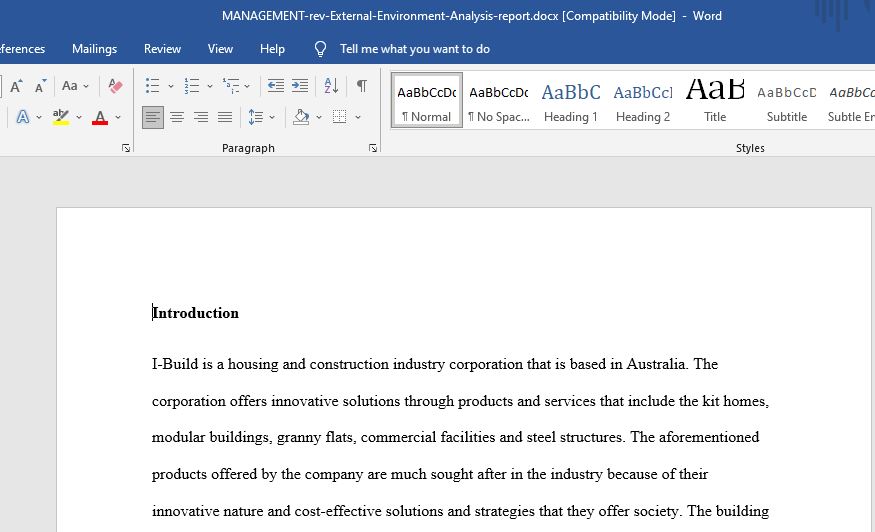This screenshot has width=875, height=532.
Task: Click the lightbulb Tell Me icon
Action: [320, 49]
